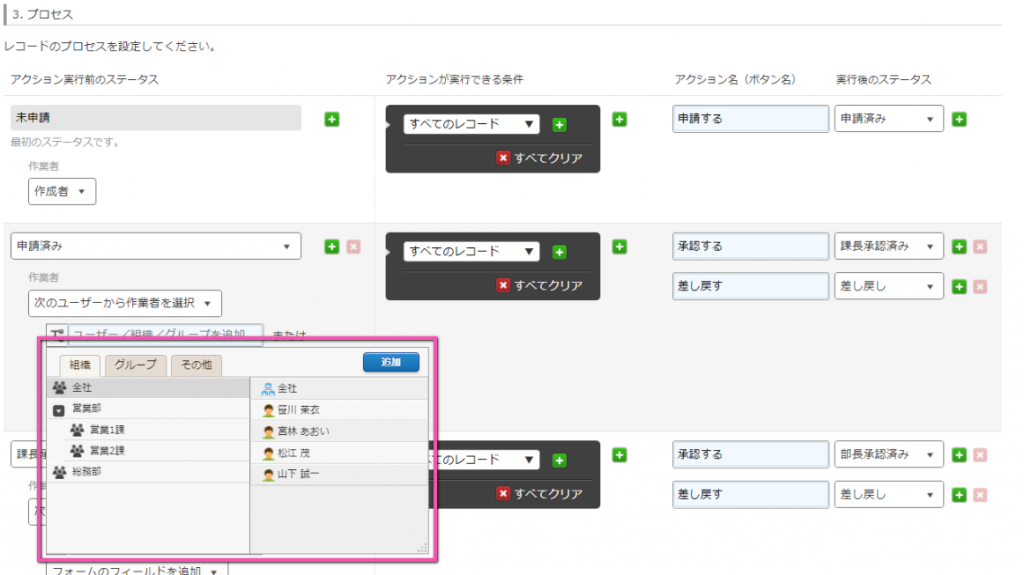
Task: Add condition inside 申請済み row's condition box
Action: pos(560,252)
